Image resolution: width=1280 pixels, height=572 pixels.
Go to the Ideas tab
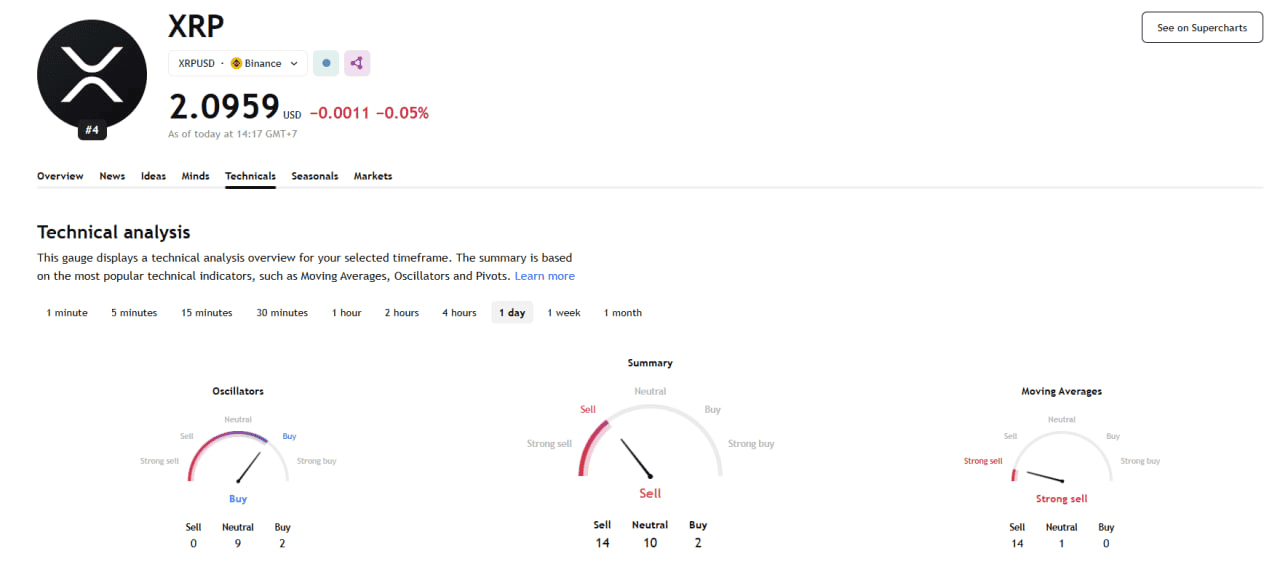tap(153, 176)
